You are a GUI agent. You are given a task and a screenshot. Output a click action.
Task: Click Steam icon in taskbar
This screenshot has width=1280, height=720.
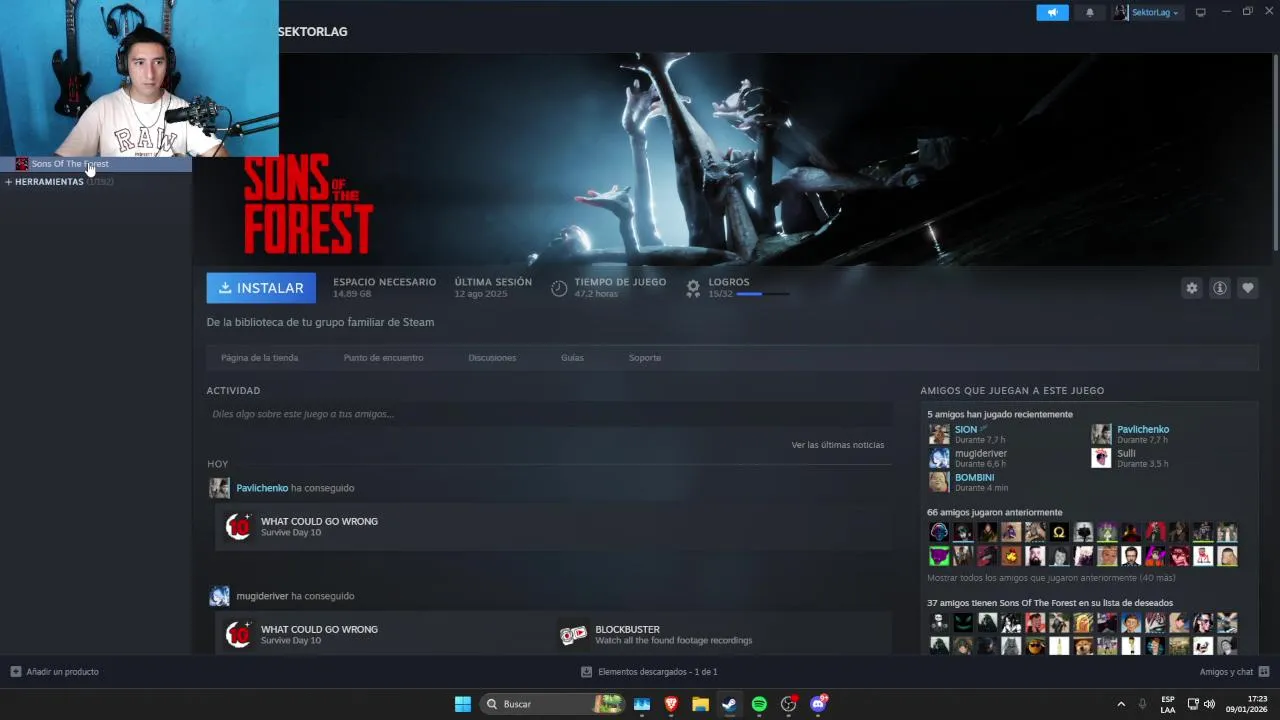coord(730,704)
